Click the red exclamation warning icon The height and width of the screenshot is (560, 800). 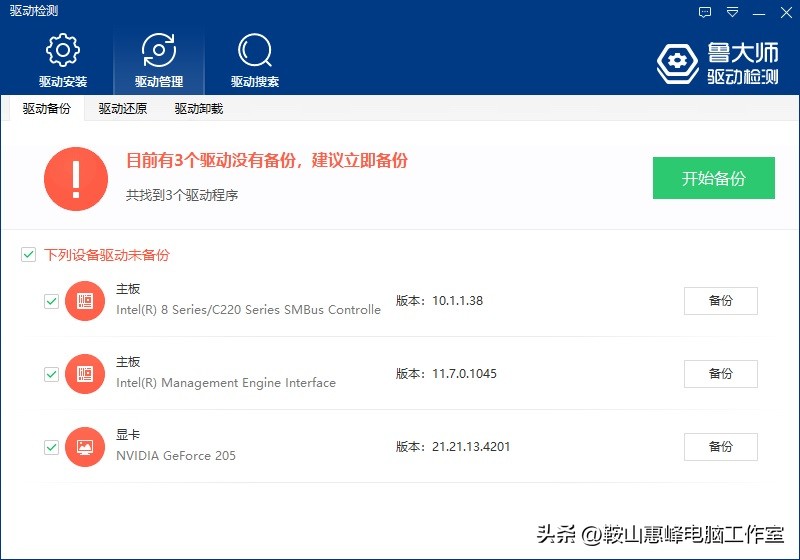[x=76, y=179]
